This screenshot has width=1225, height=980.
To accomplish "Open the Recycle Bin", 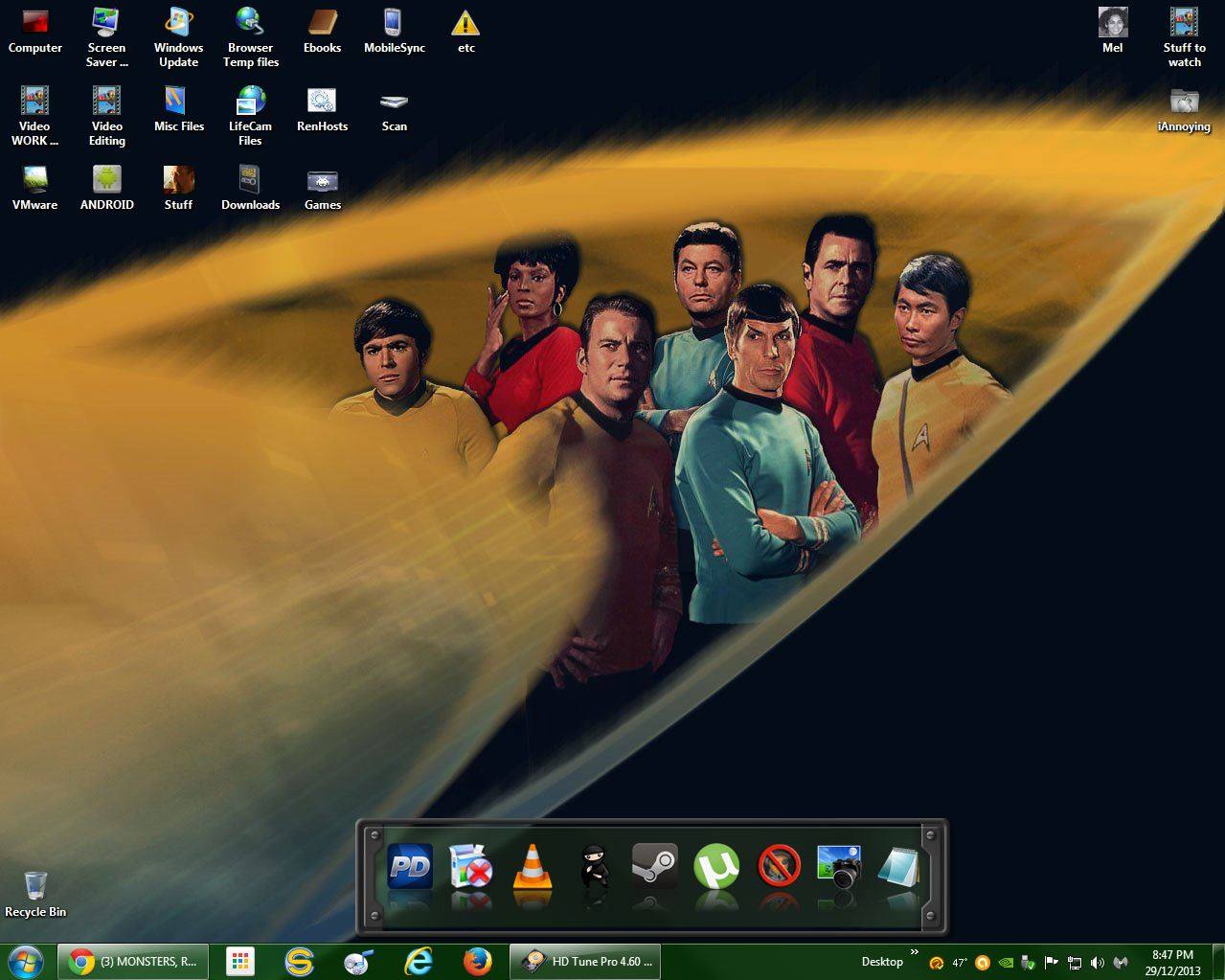I will click(35, 895).
